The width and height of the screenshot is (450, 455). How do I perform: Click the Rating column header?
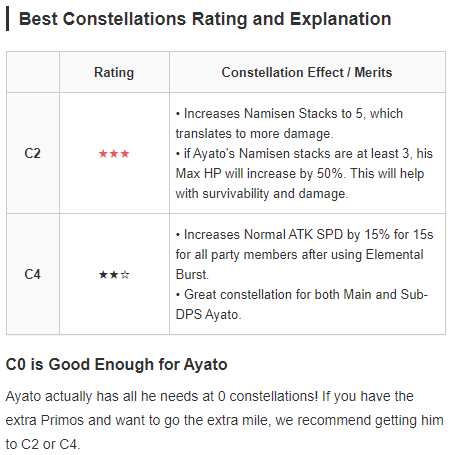pyautogui.click(x=114, y=72)
